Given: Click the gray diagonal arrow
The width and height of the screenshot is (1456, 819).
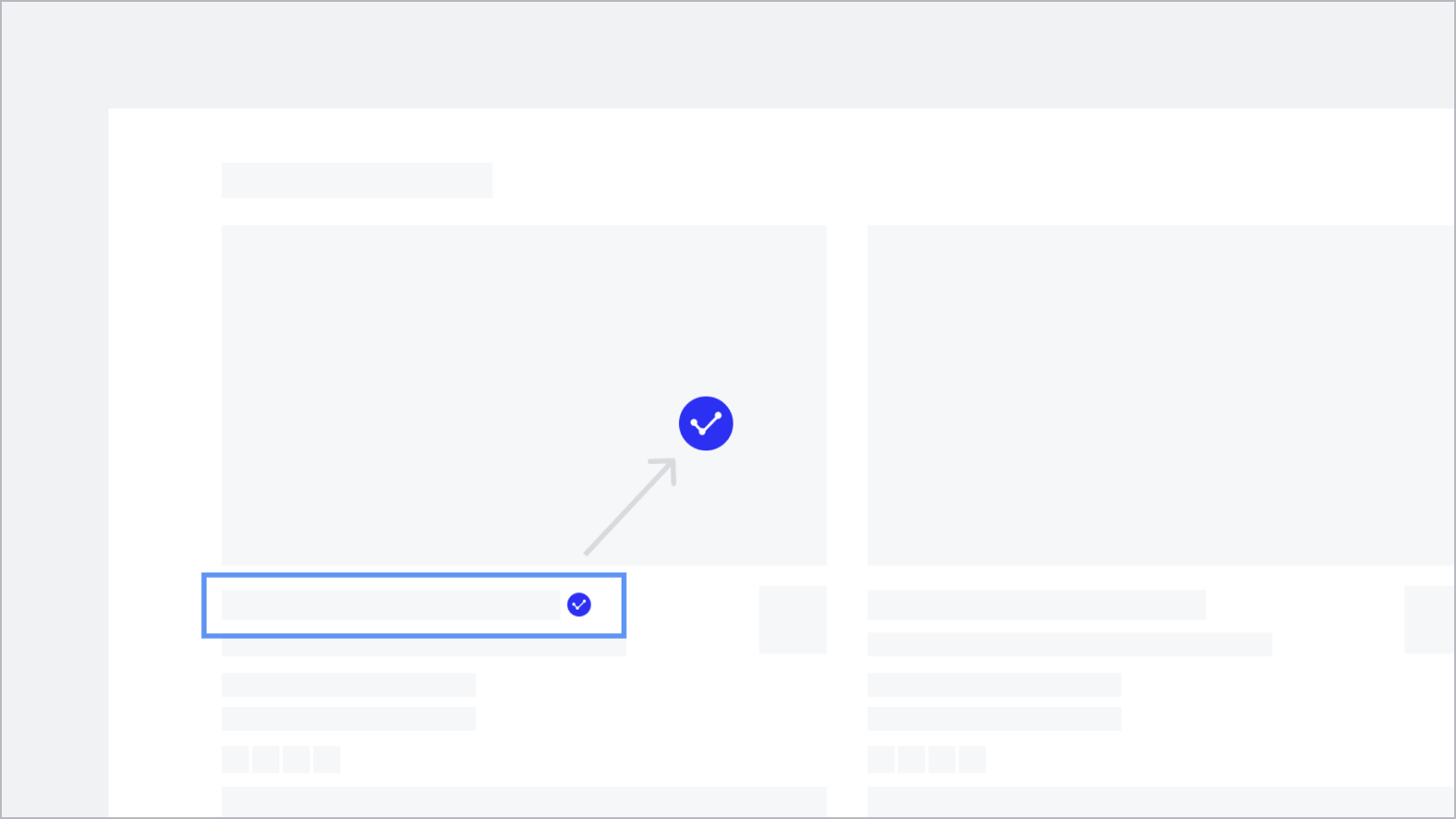Looking at the screenshot, I should click(x=631, y=506).
